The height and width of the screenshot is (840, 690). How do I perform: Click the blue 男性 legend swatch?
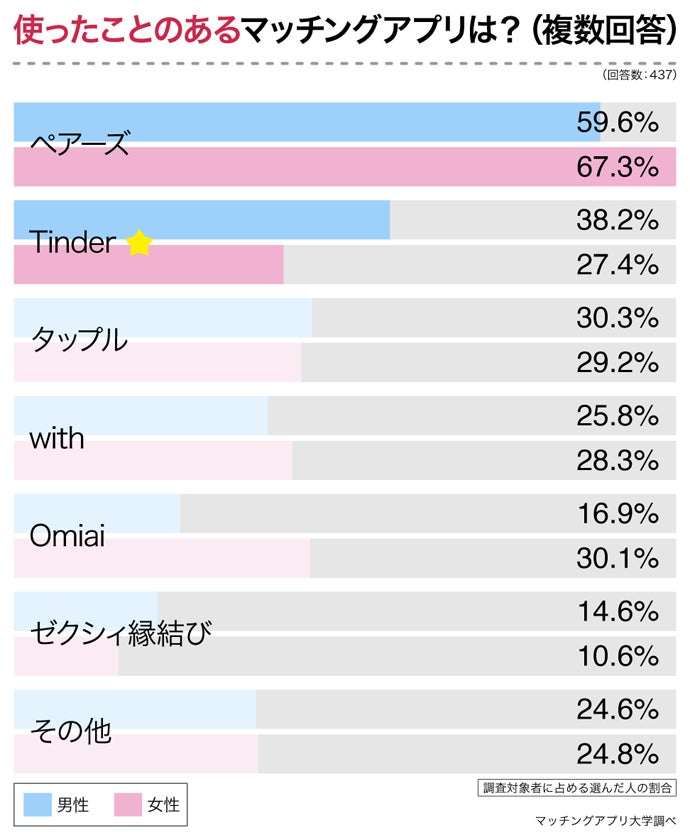pos(37,804)
